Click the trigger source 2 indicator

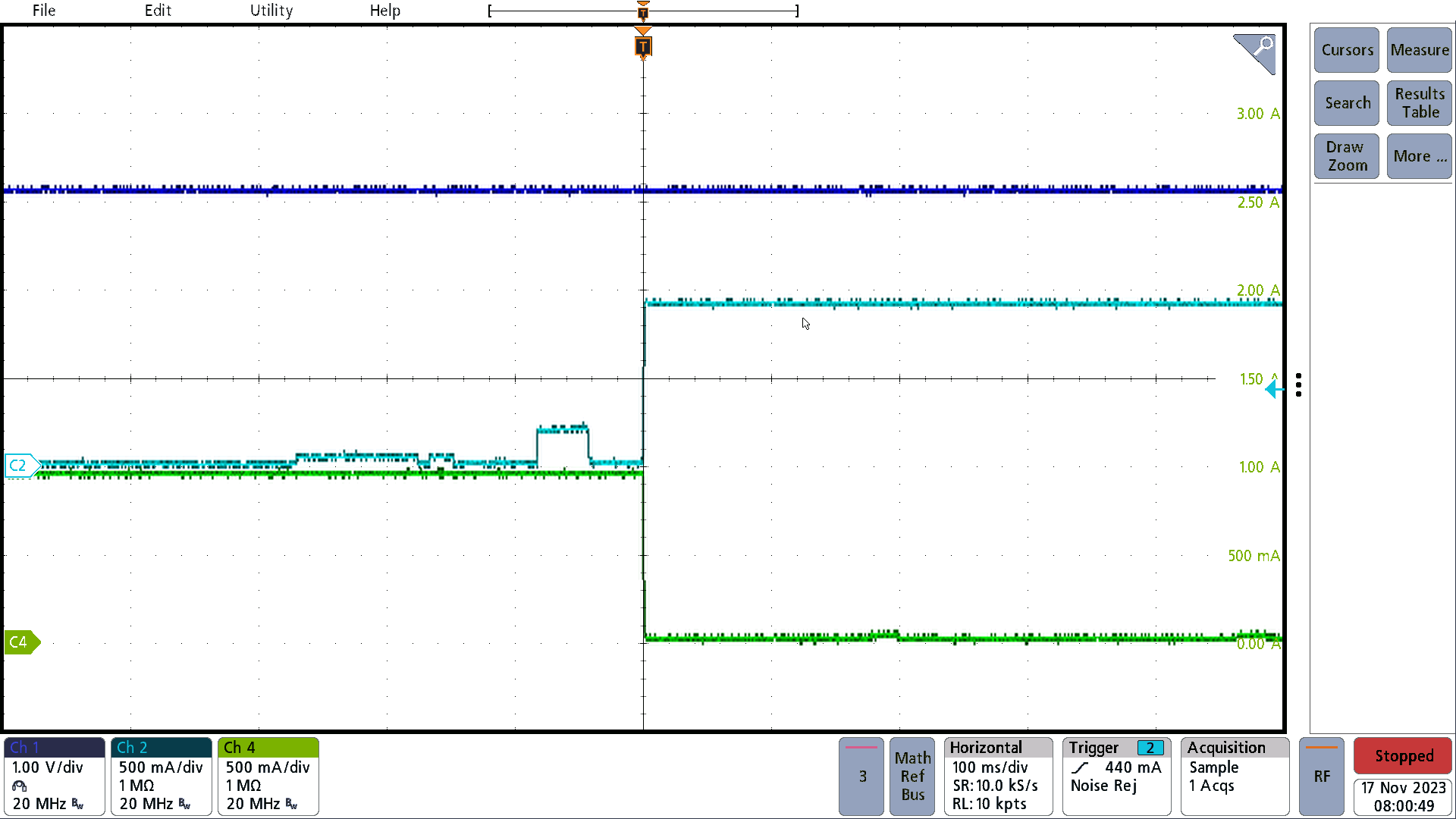1150,748
